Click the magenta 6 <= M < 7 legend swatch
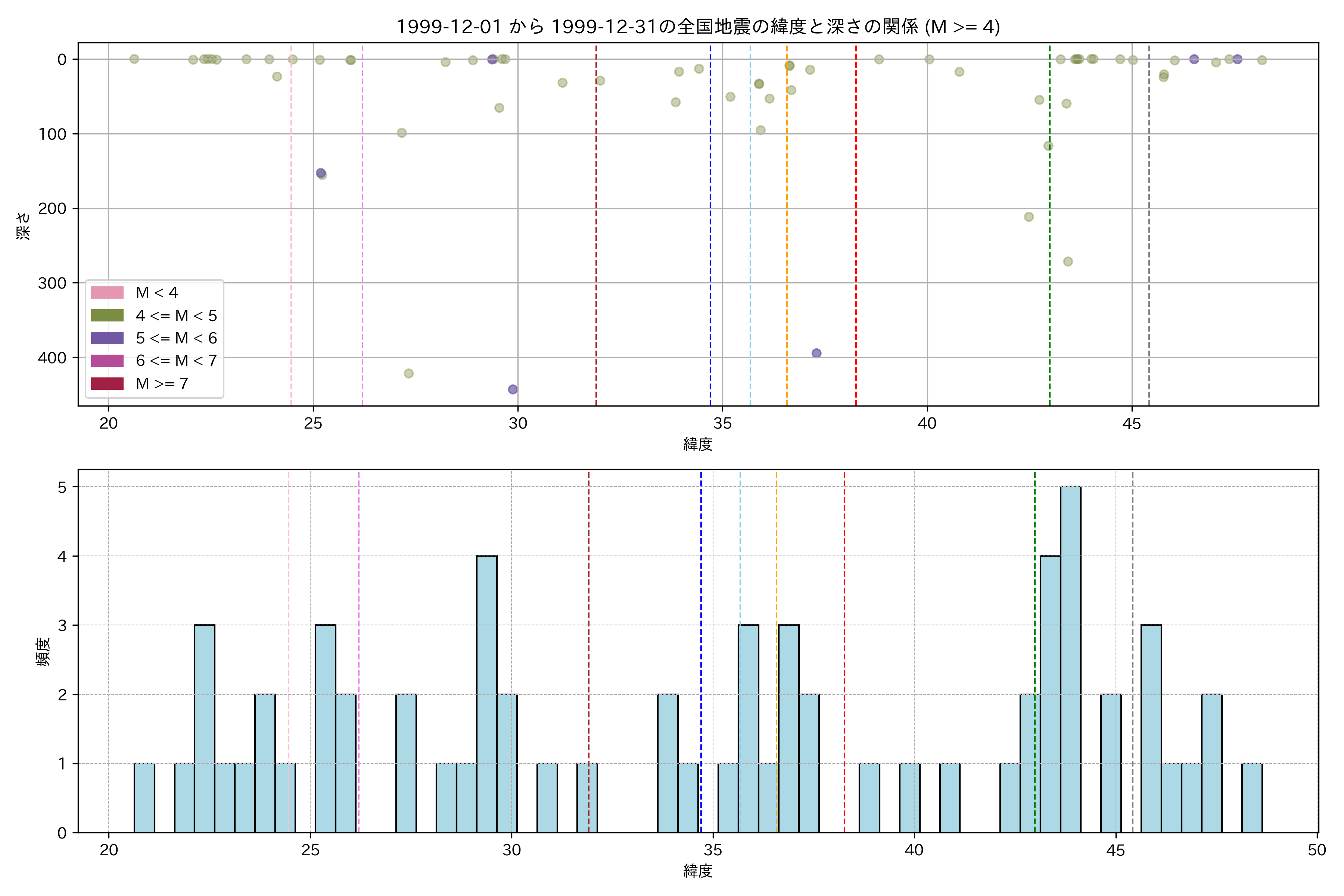 click(107, 361)
